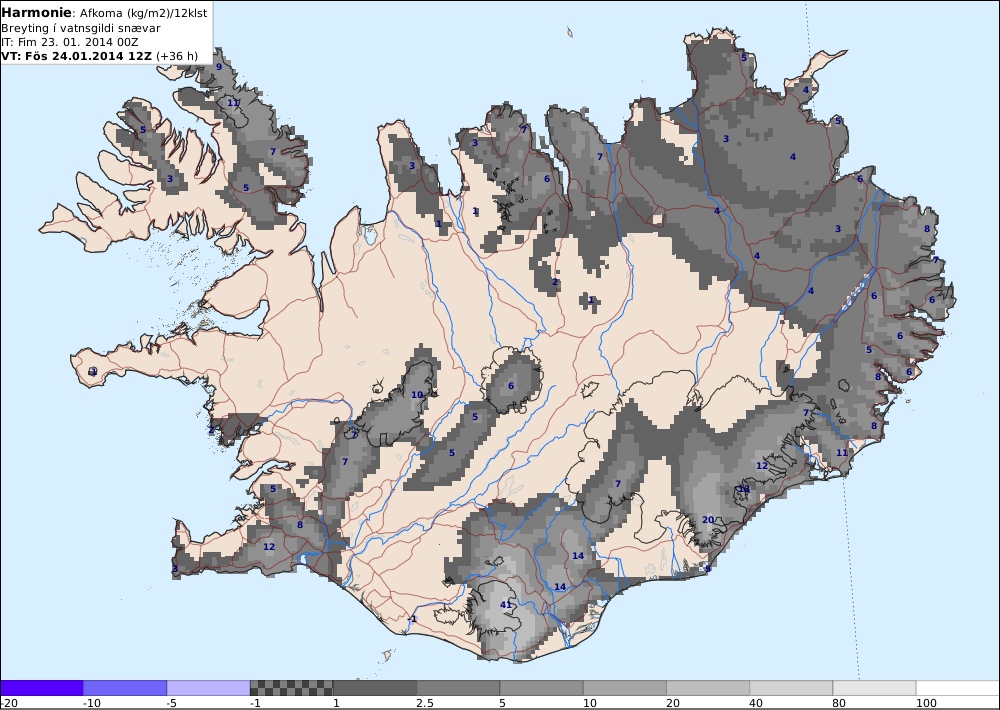
Task: Click the light lavender -5 to -1 legend swatch
Action: tap(209, 688)
